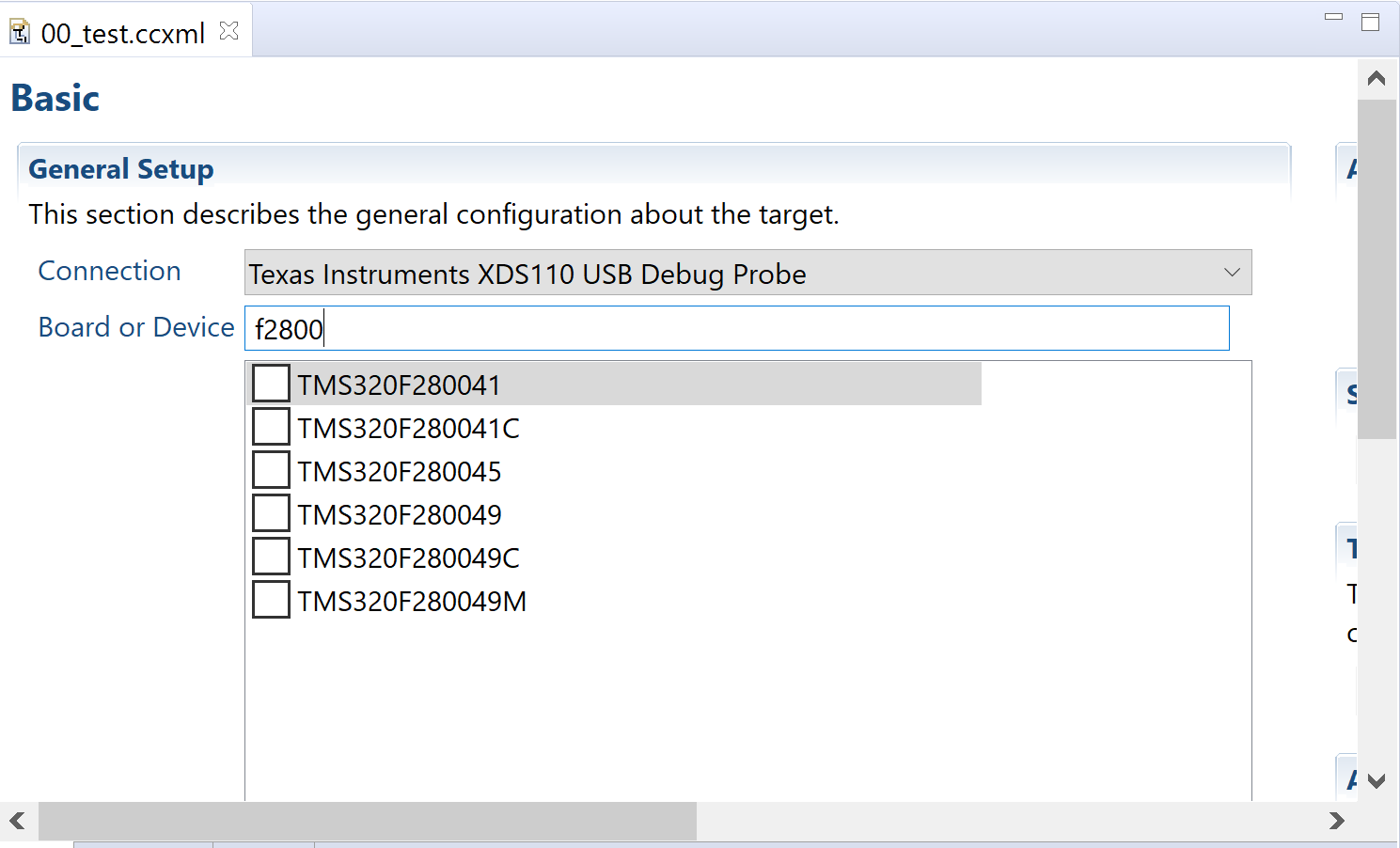Click vertical scrollbar up arrow
Image resolution: width=1400 pixels, height=848 pixels.
click(1376, 78)
